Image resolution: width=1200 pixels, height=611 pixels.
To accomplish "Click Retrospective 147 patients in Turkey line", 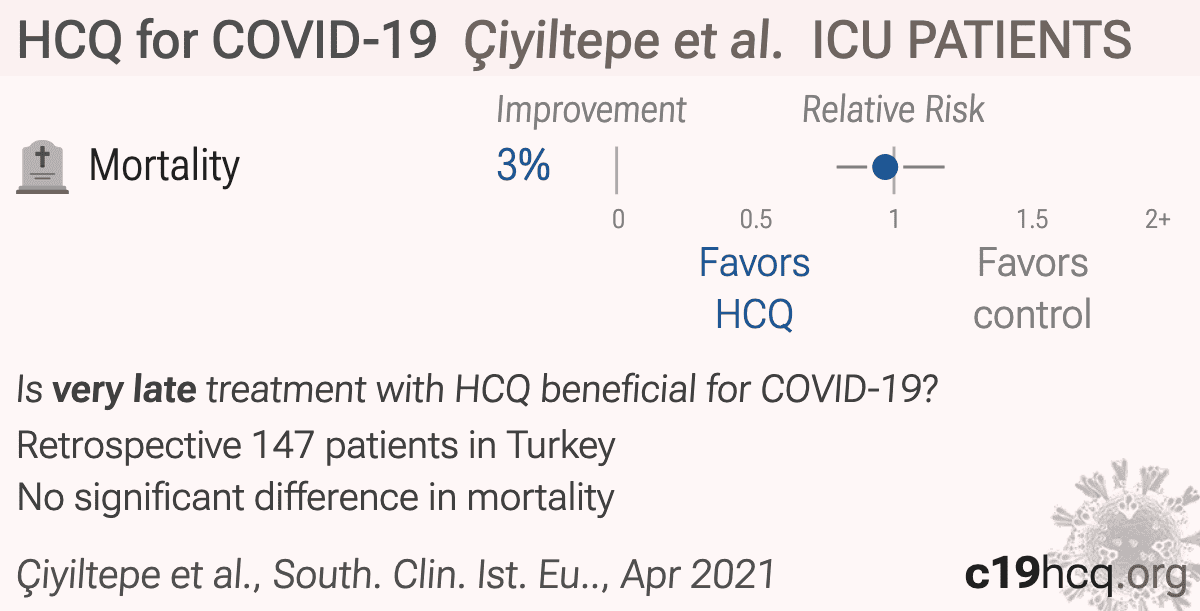I will [x=316, y=445].
